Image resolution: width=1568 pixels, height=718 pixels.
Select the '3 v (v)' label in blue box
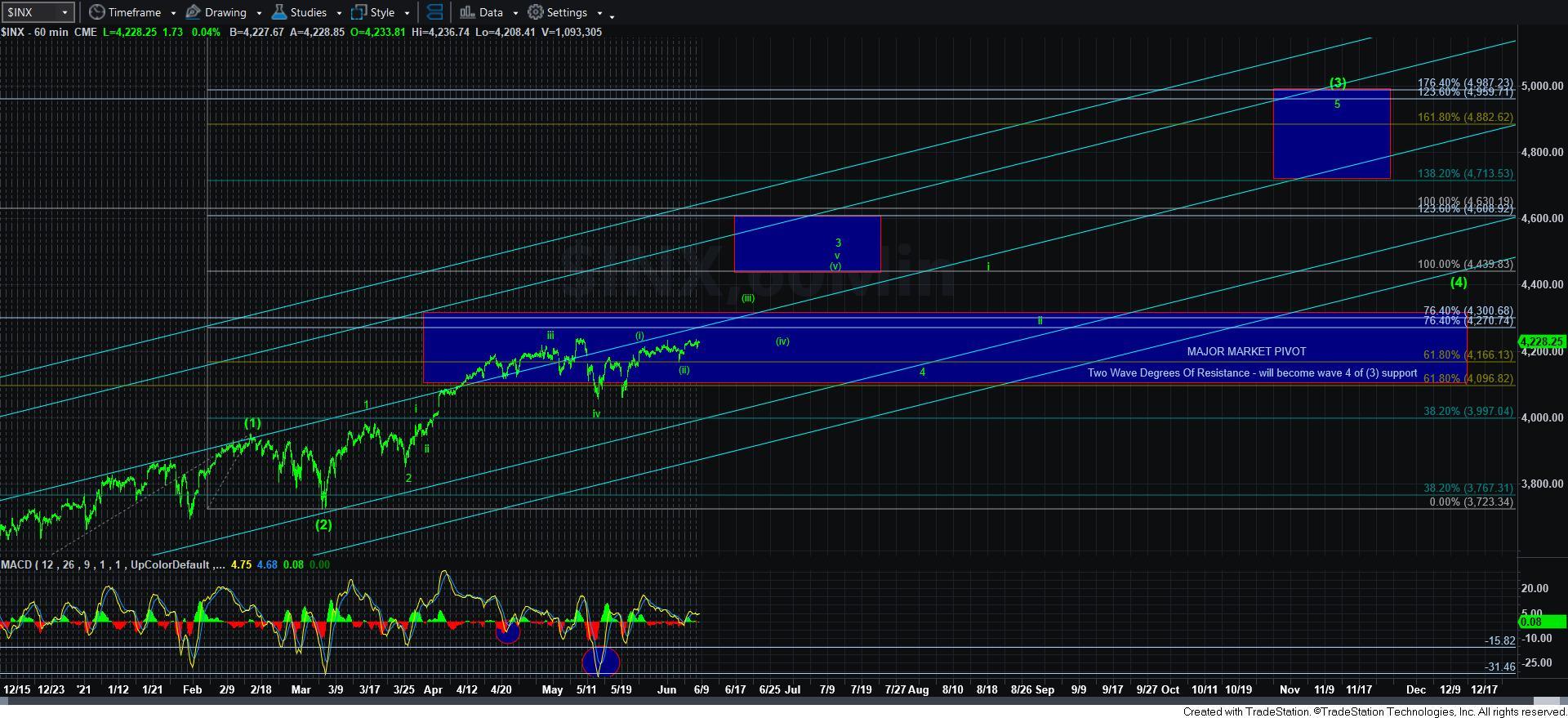pyautogui.click(x=837, y=254)
